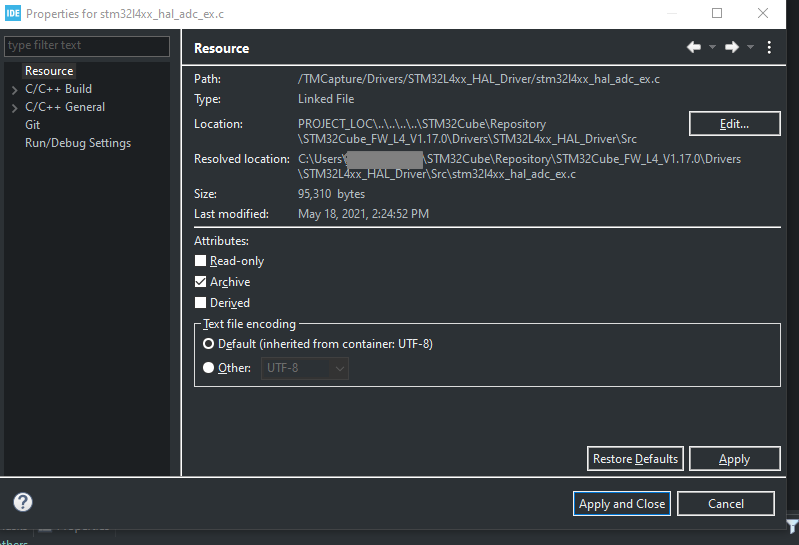Viewport: 799px width, 545px height.
Task: Select the Other encoding radio button
Action: click(x=208, y=368)
